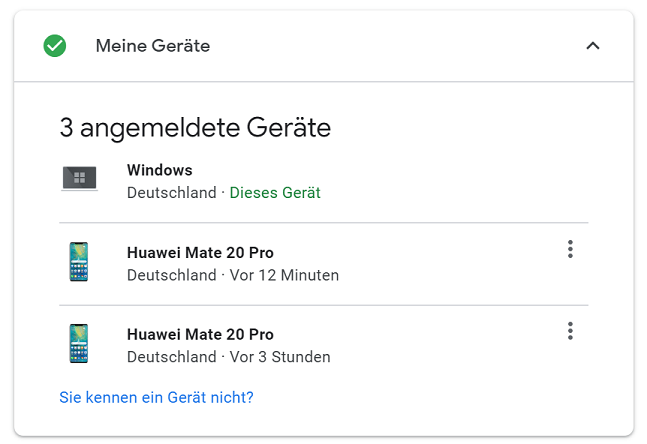Collapse the Meine Geräte section chevron
647x444 pixels.
coord(593,46)
